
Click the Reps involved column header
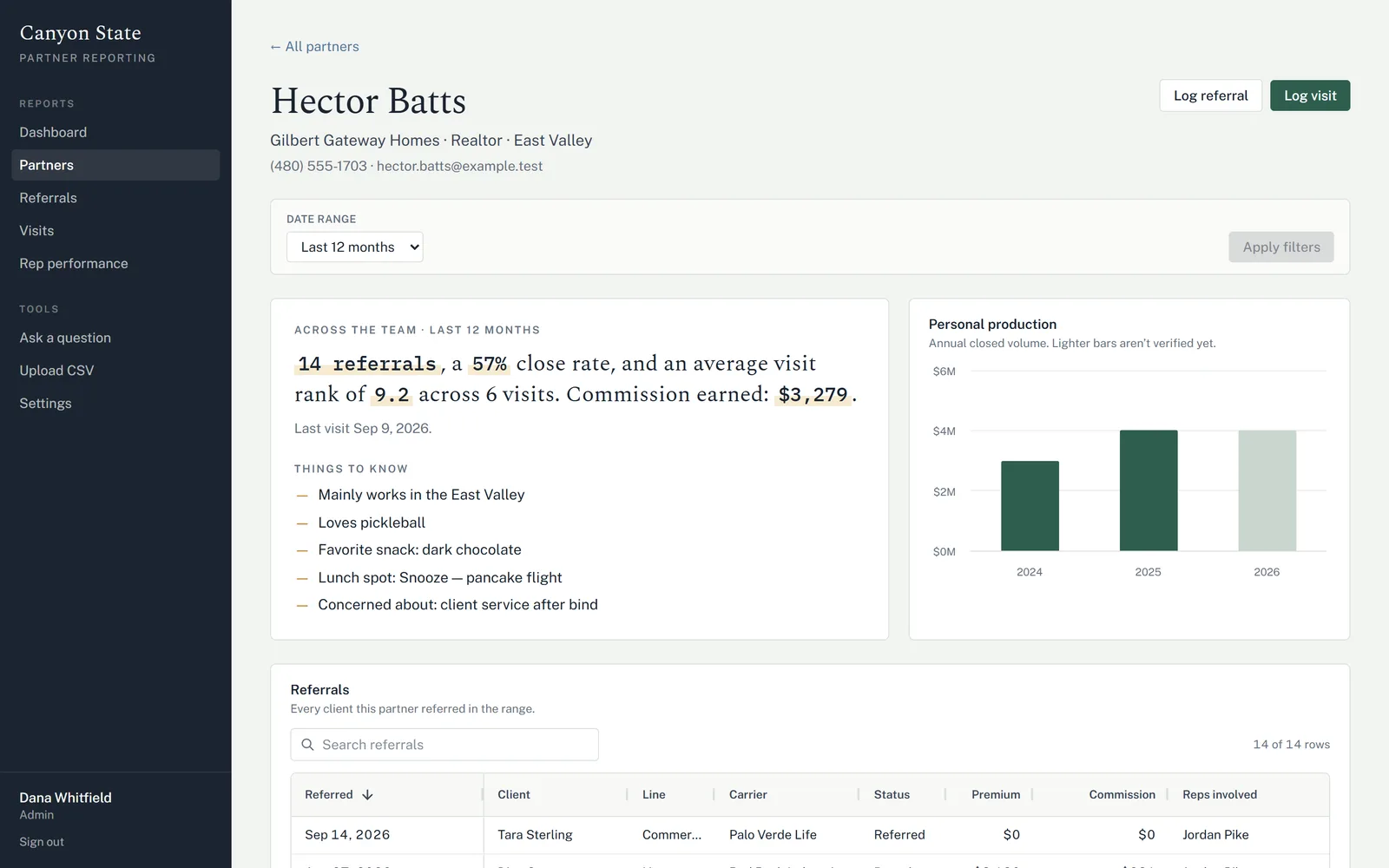click(x=1220, y=794)
